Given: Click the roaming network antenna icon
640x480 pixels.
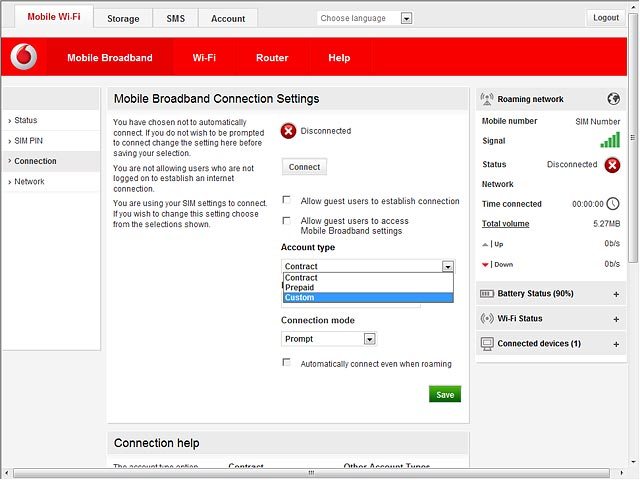Looking at the screenshot, I should click(487, 99).
